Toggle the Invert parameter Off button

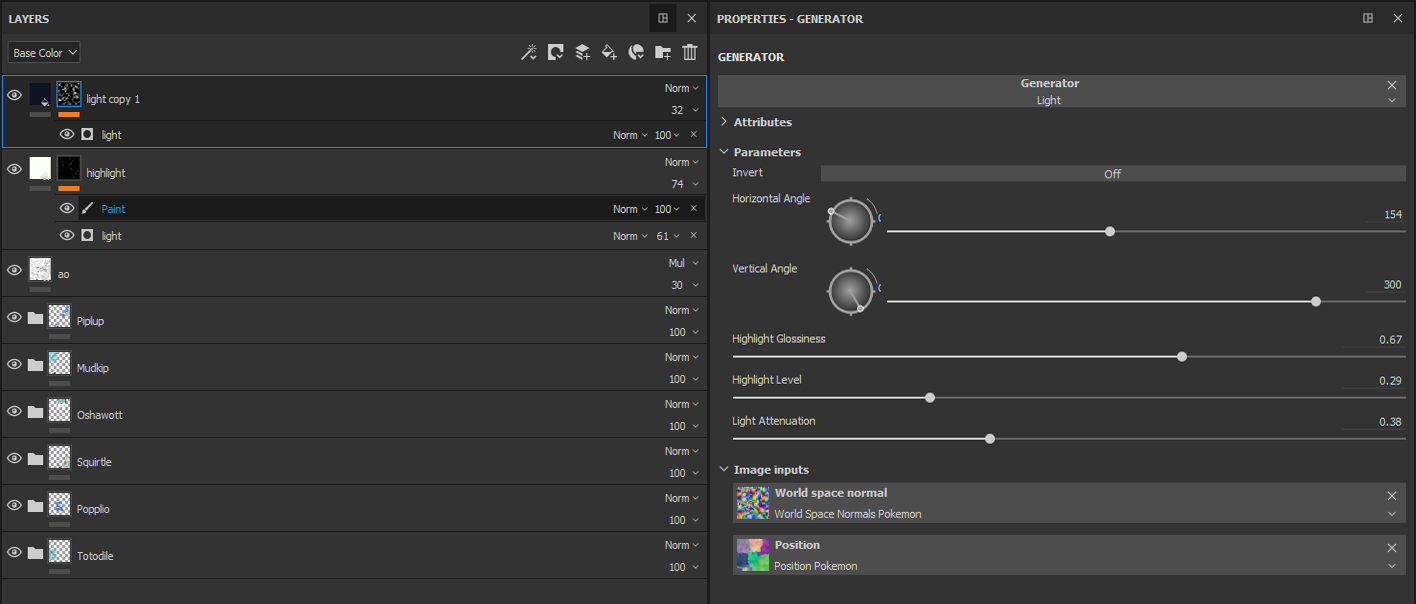click(x=1112, y=174)
